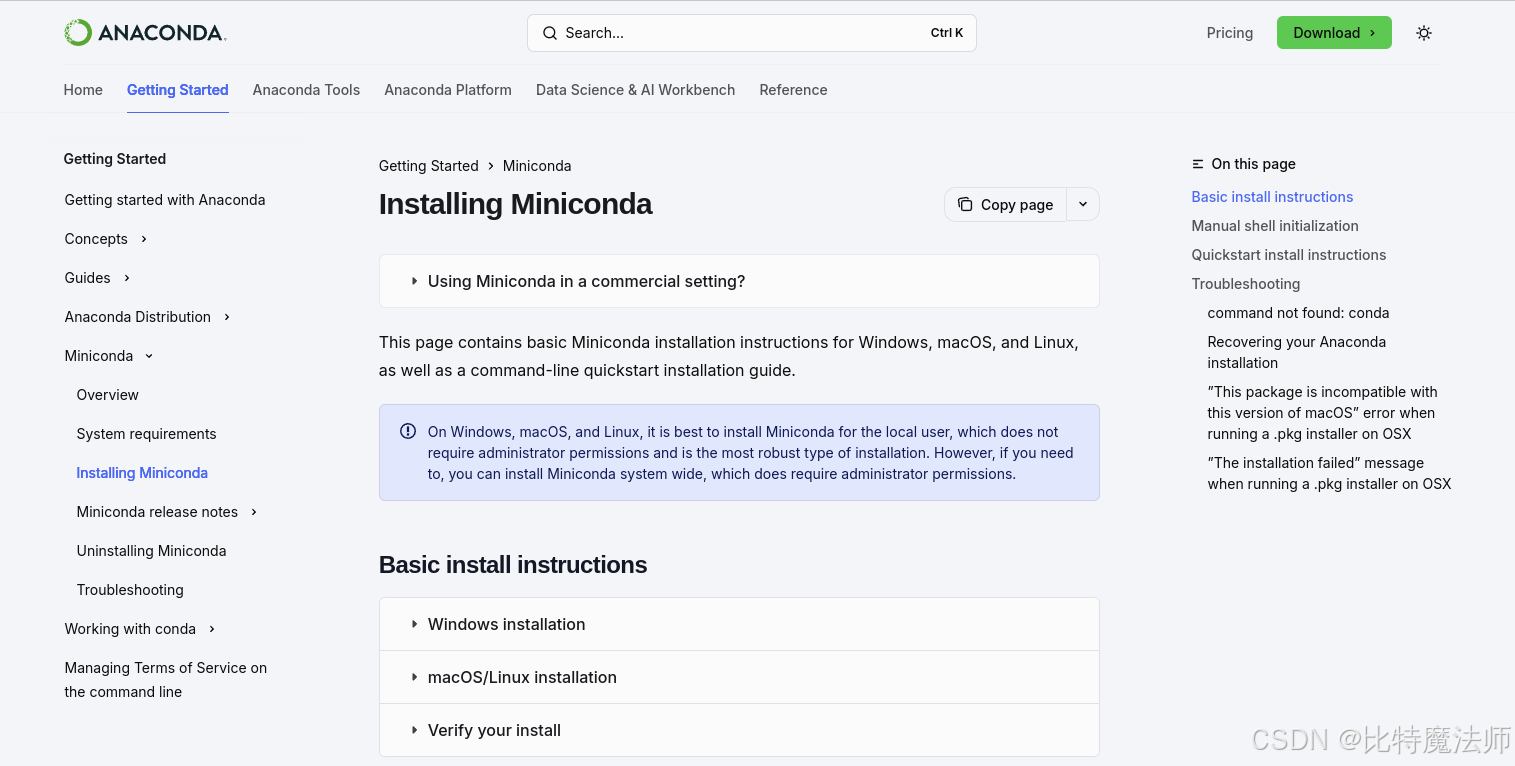1515x766 pixels.
Task: Open the Copy page dropdown arrow
Action: [x=1083, y=204]
